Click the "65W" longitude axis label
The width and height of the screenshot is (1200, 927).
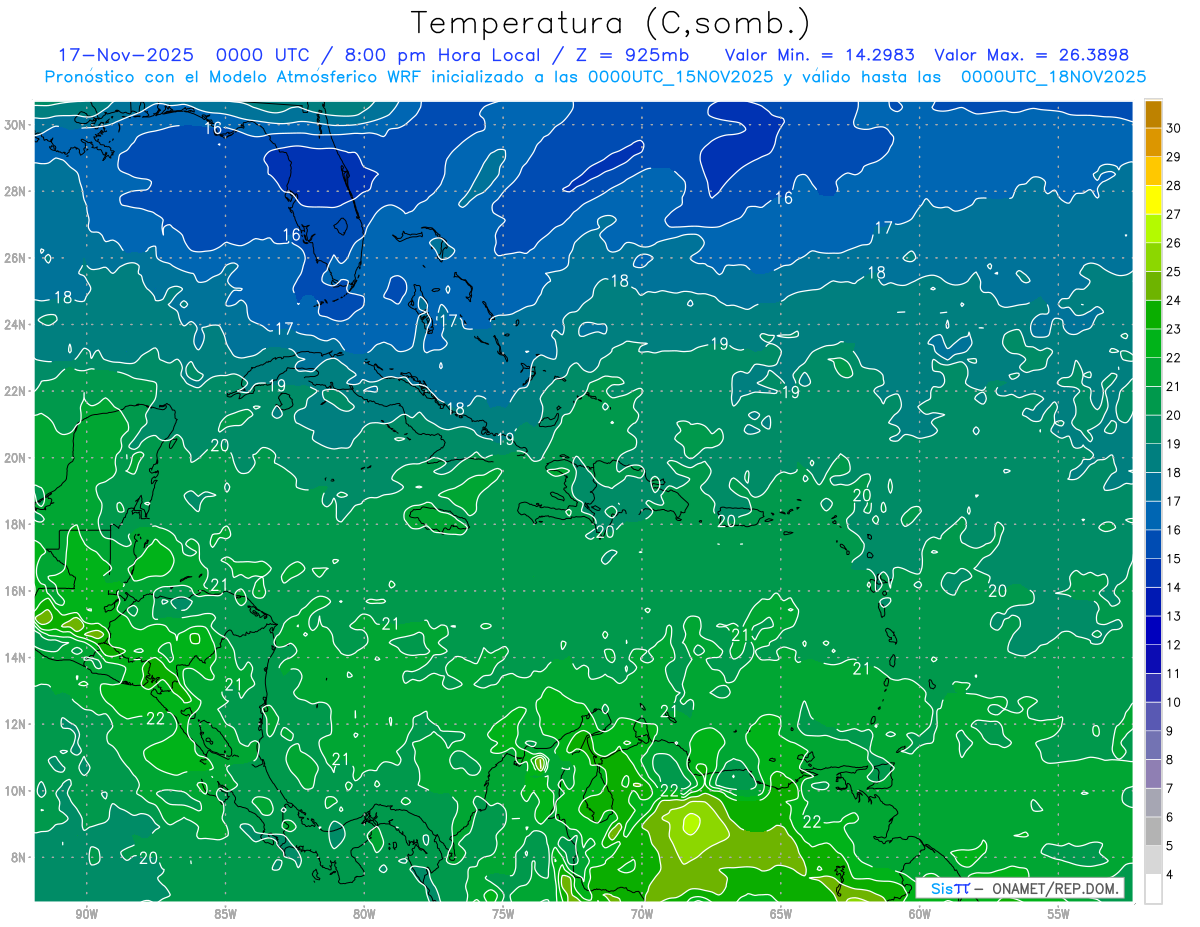(781, 914)
